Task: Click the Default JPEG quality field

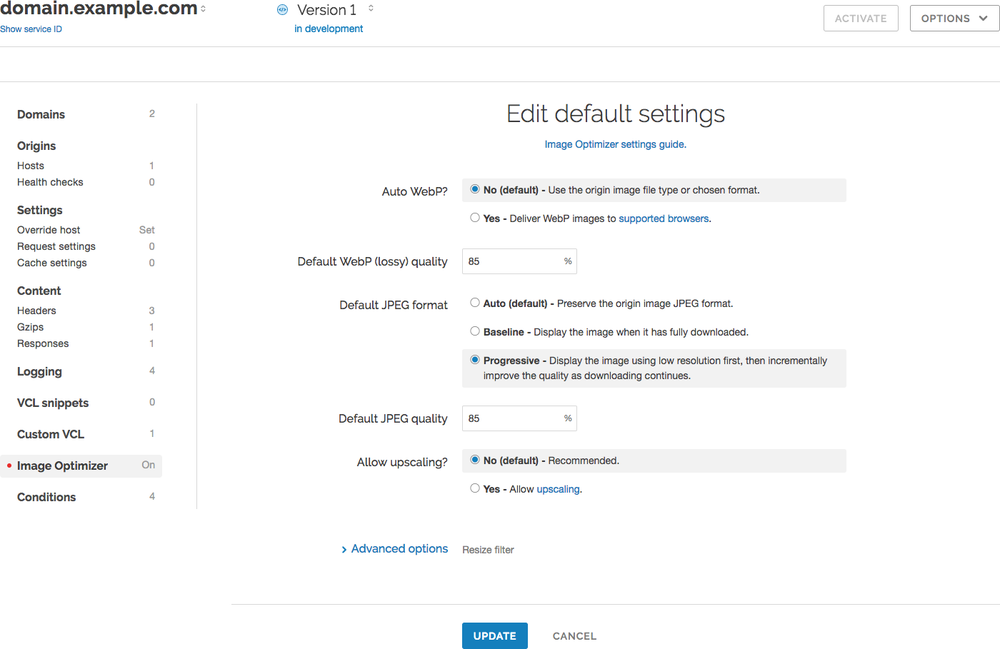Action: [512, 418]
